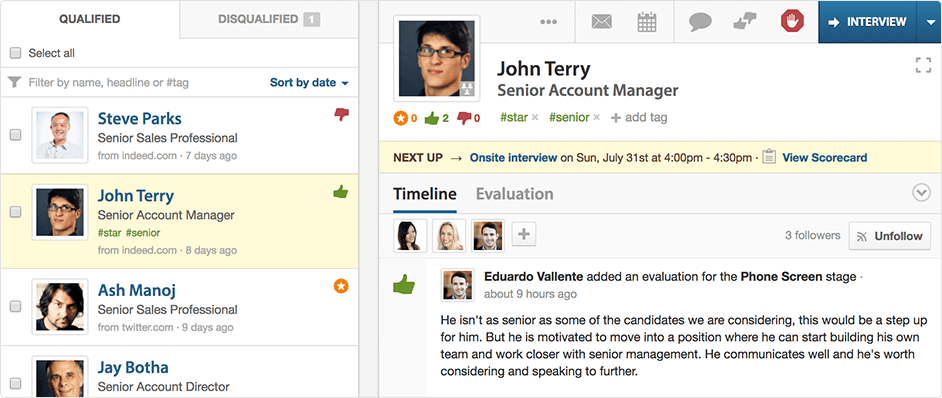Screen dimensions: 942x398
Task: Click Steve Parks' red thumbs down icon
Action: 341,114
